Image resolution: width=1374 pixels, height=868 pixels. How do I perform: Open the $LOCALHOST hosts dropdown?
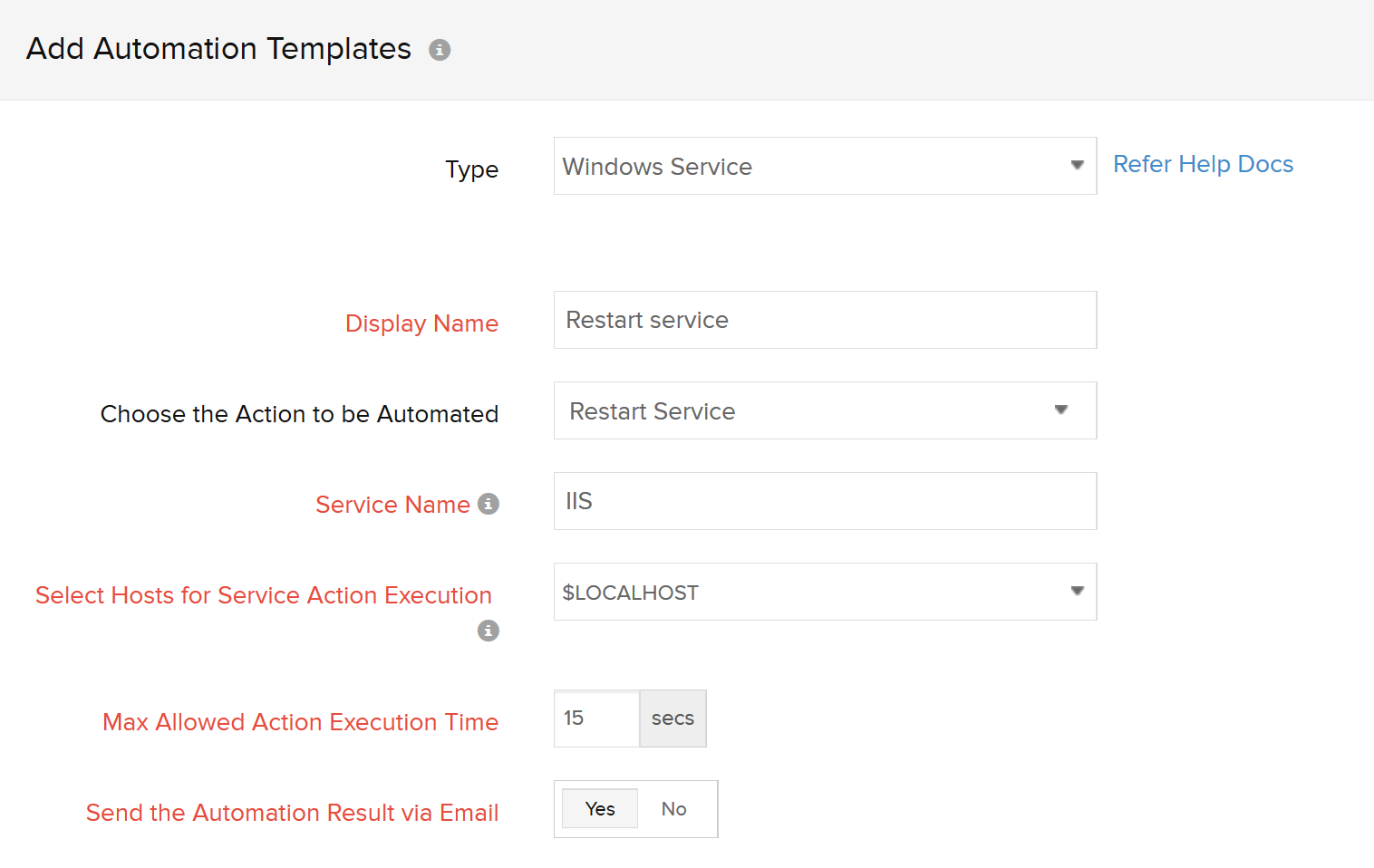[x=816, y=592]
